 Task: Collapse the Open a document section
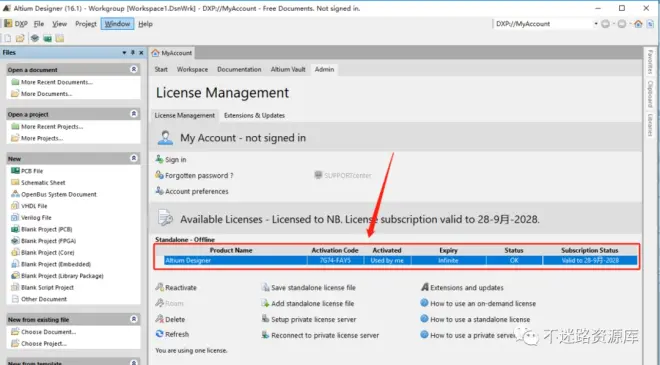133,69
